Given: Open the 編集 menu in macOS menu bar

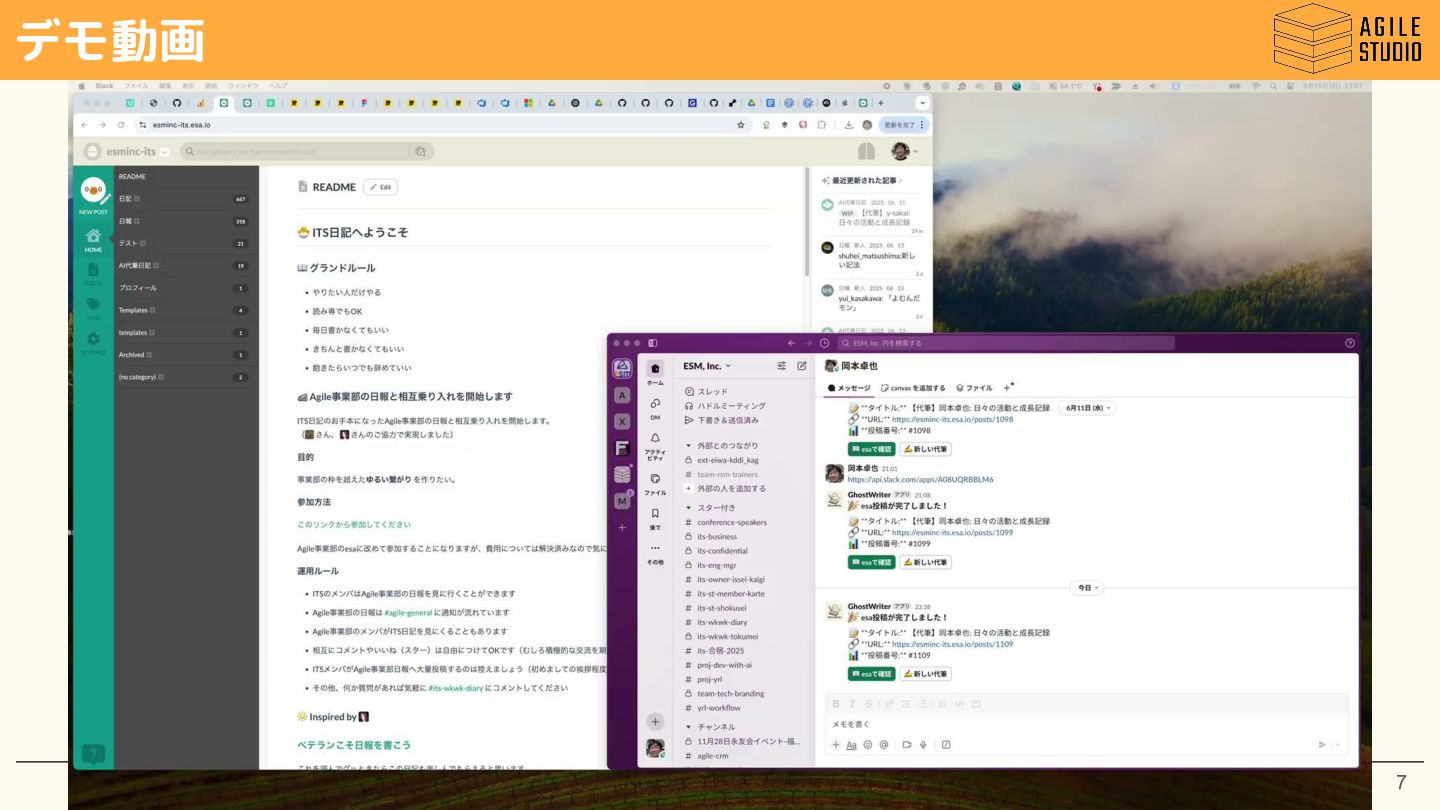Looking at the screenshot, I should 165,86.
